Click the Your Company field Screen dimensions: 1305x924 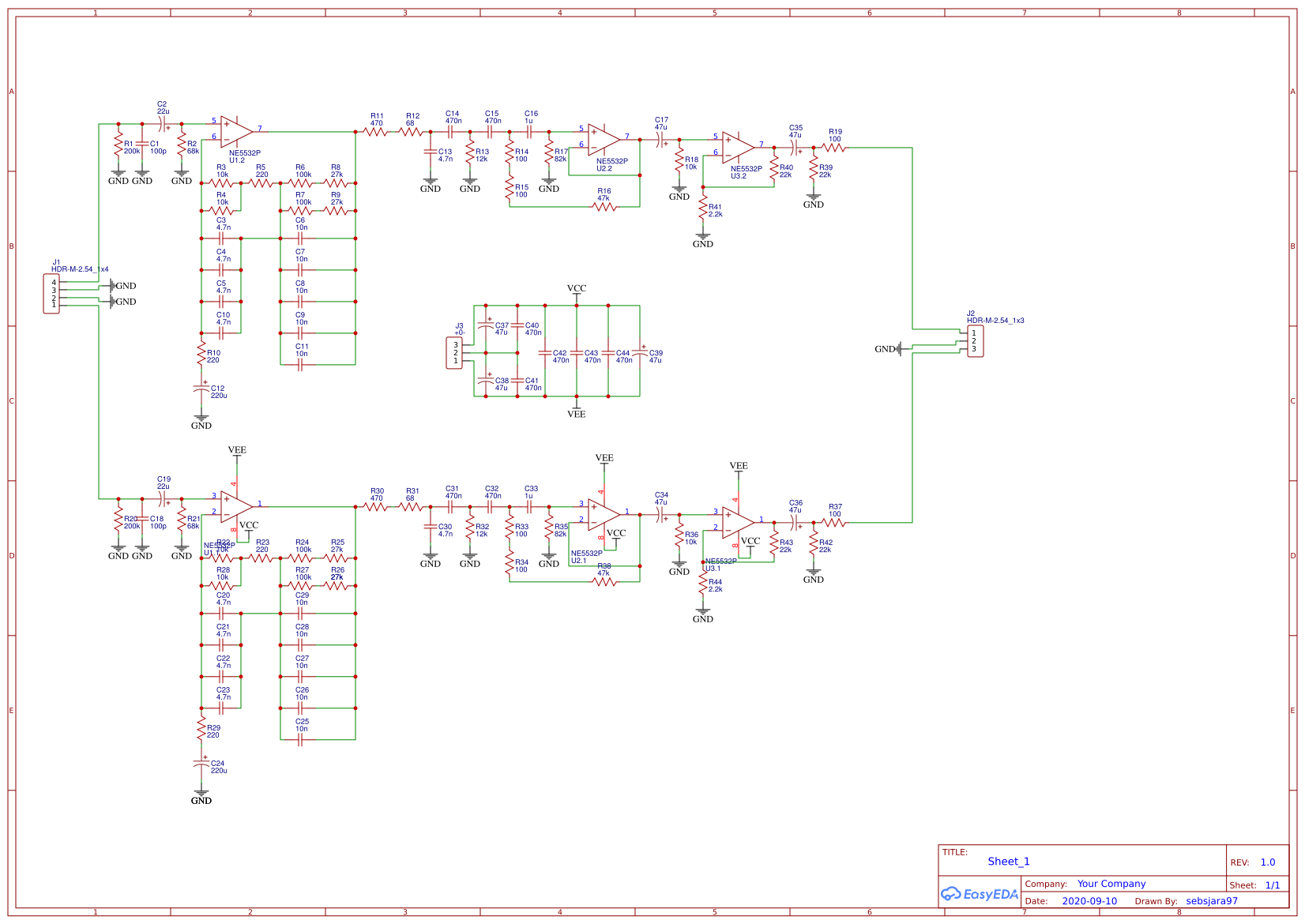click(1111, 884)
